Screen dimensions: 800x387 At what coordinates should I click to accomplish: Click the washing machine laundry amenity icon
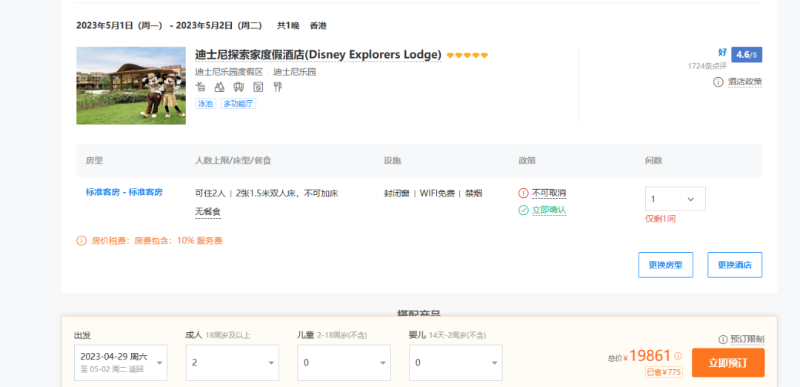point(258,87)
